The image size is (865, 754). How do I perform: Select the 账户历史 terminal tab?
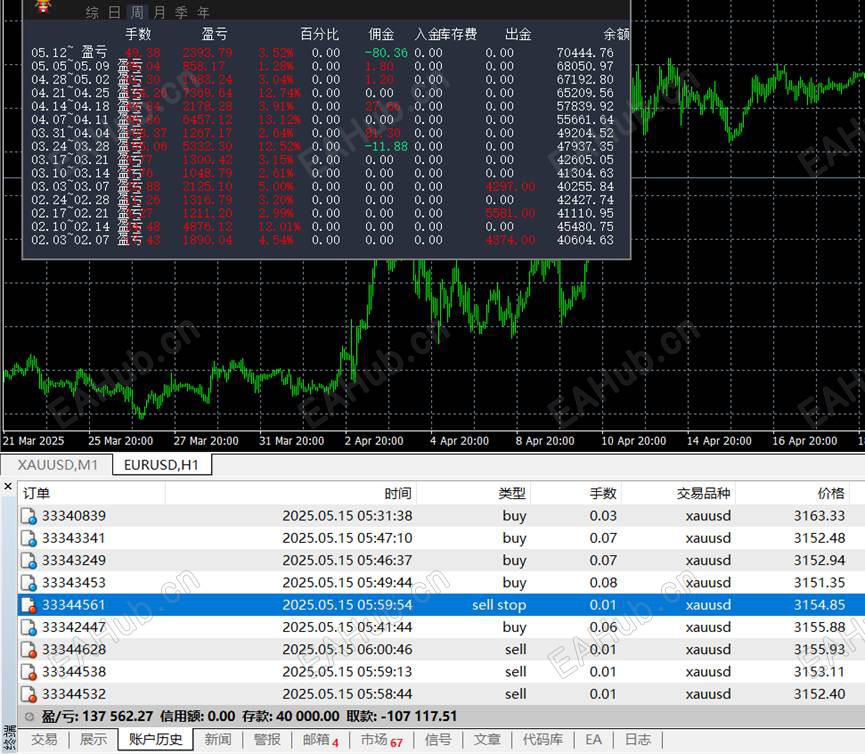tap(156, 740)
